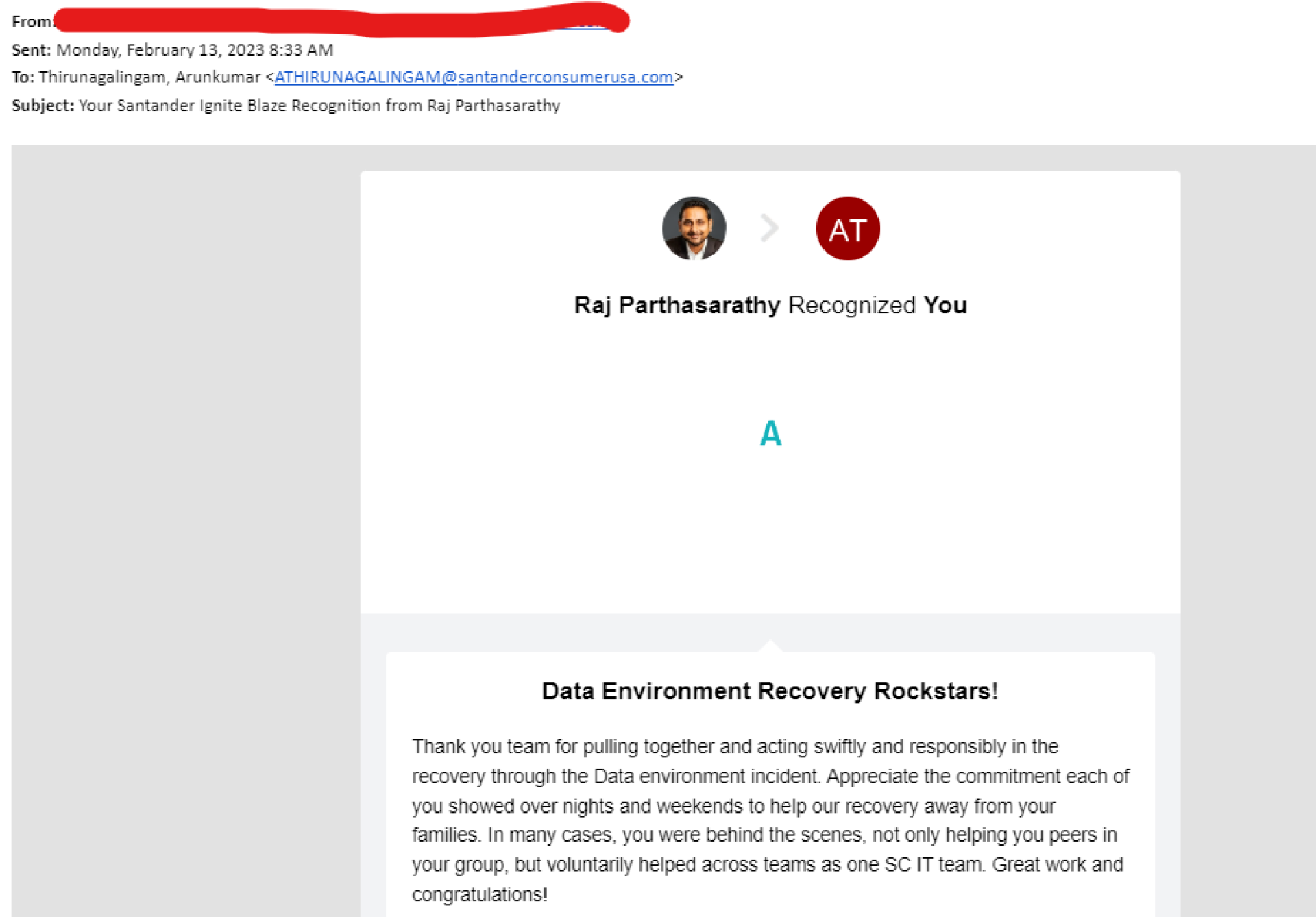Click the line starting "recovery through the Data environment incident"
Screen dimensions: 1316x917
pos(770,777)
